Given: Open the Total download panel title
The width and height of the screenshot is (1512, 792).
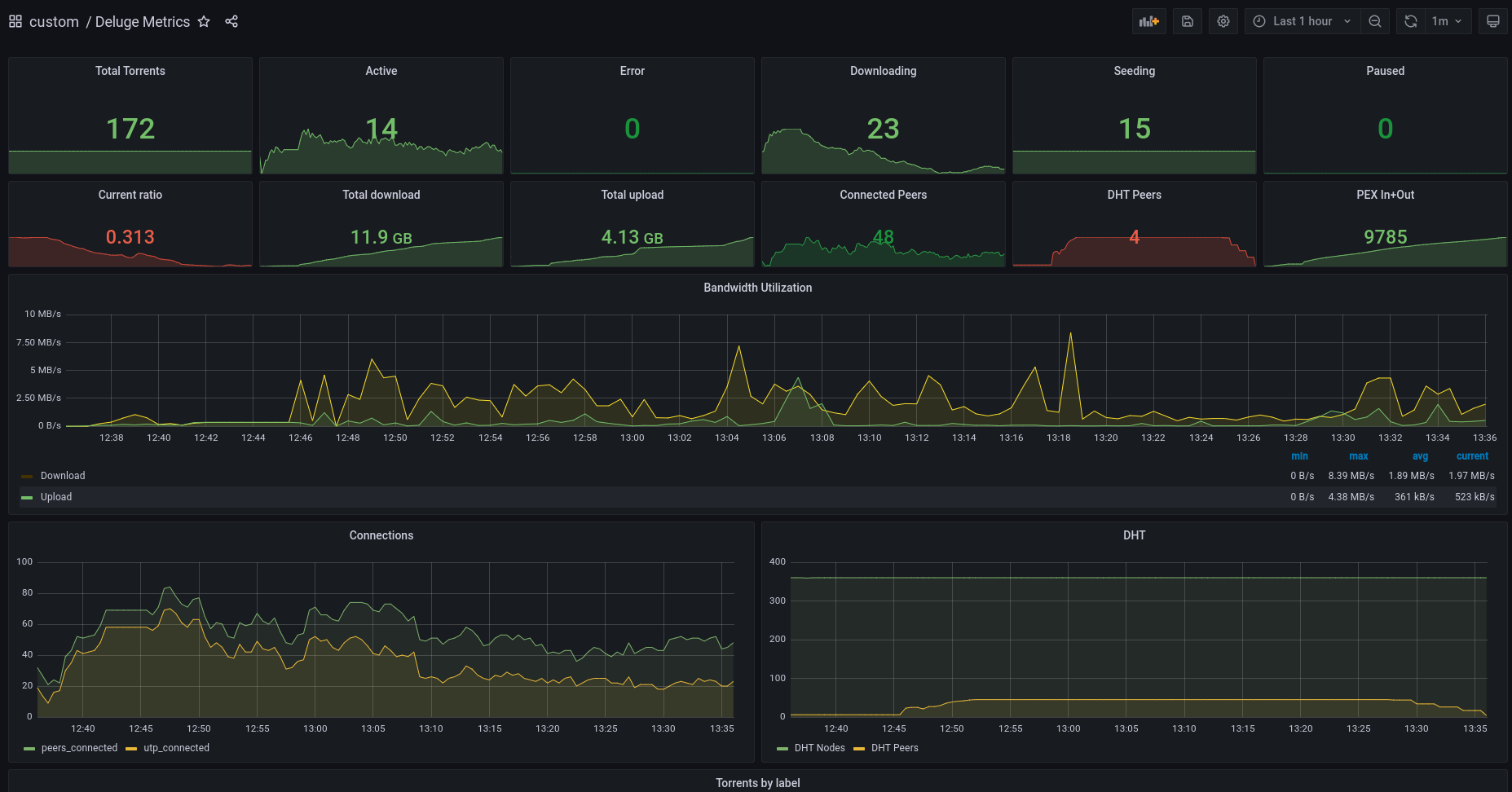Looking at the screenshot, I should [x=381, y=195].
